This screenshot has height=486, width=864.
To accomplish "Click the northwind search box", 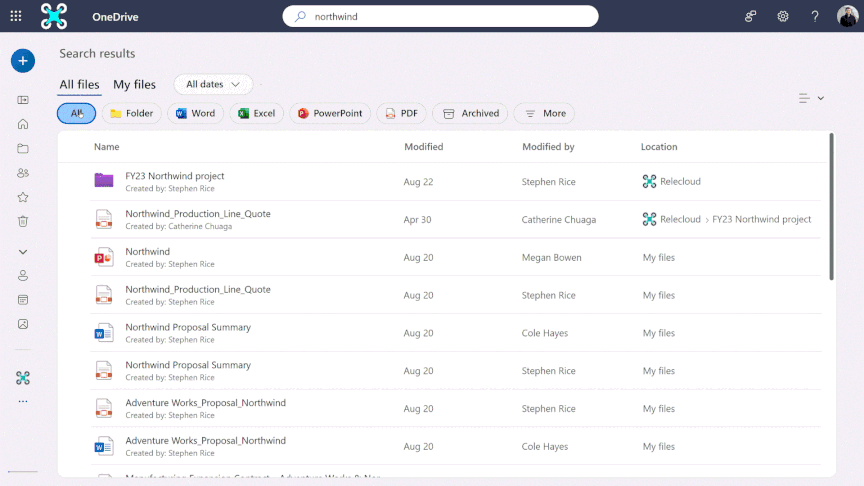I will click(x=440, y=17).
